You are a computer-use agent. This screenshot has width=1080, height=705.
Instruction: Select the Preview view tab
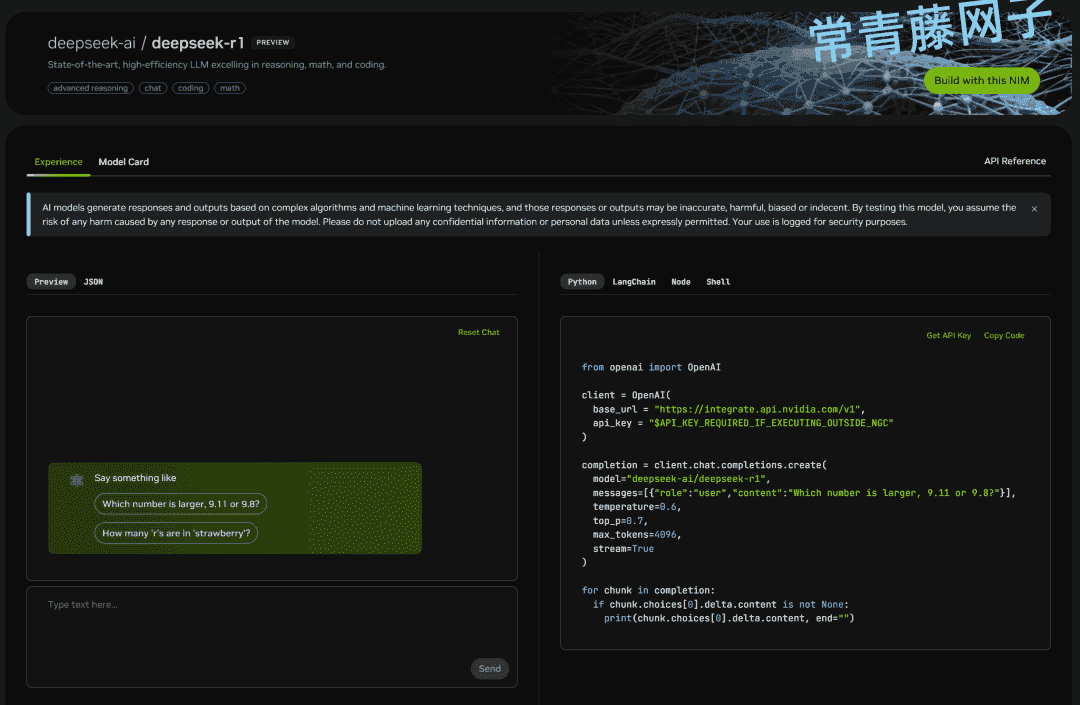(x=51, y=282)
